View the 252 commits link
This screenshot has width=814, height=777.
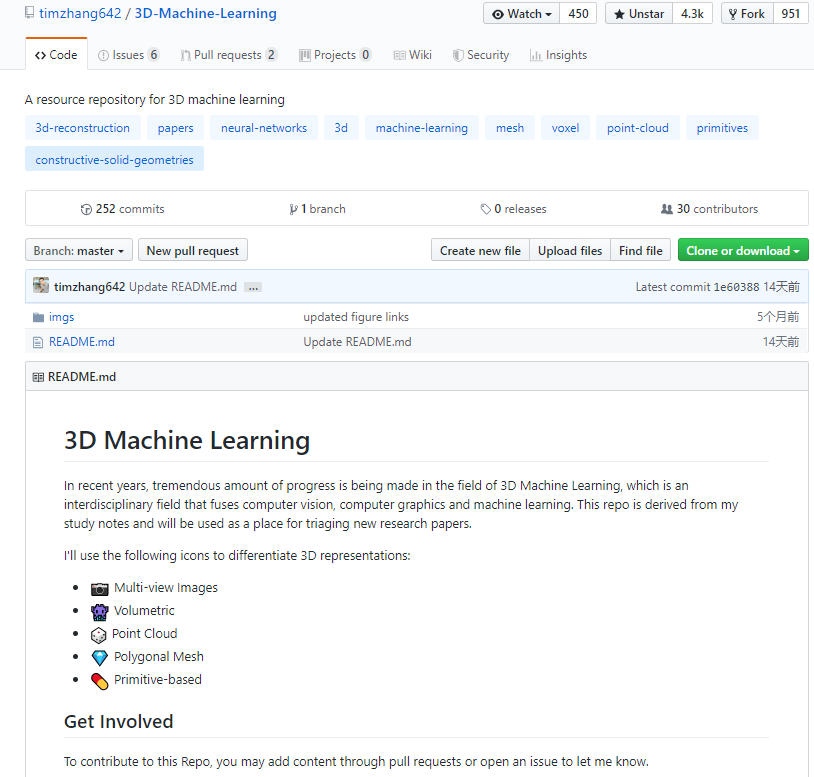tap(123, 209)
